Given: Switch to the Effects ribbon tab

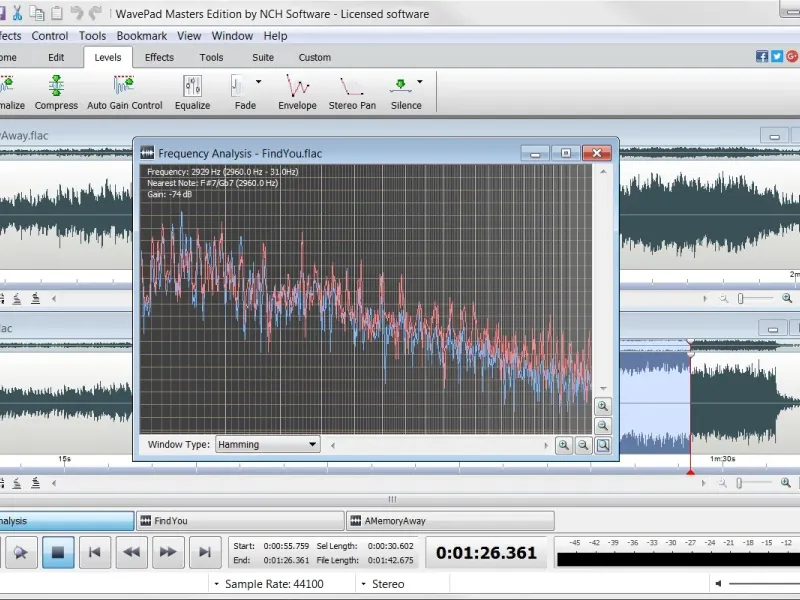Looking at the screenshot, I should [159, 57].
